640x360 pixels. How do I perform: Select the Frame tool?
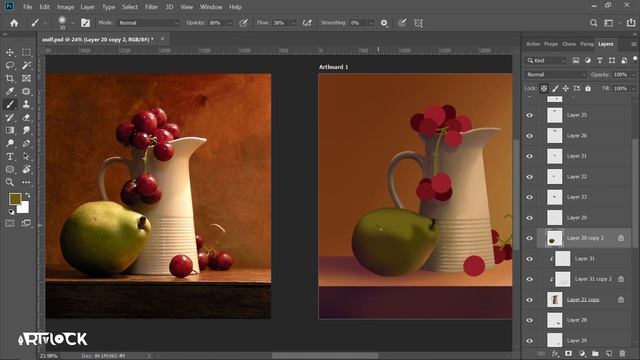(x=26, y=78)
